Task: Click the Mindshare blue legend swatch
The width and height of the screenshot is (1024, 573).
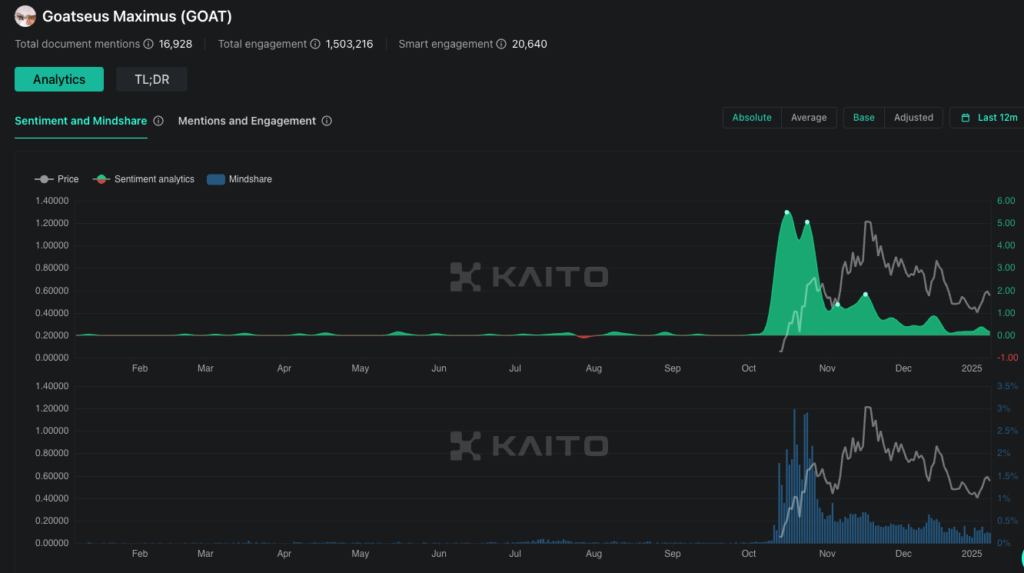Action: coord(216,179)
